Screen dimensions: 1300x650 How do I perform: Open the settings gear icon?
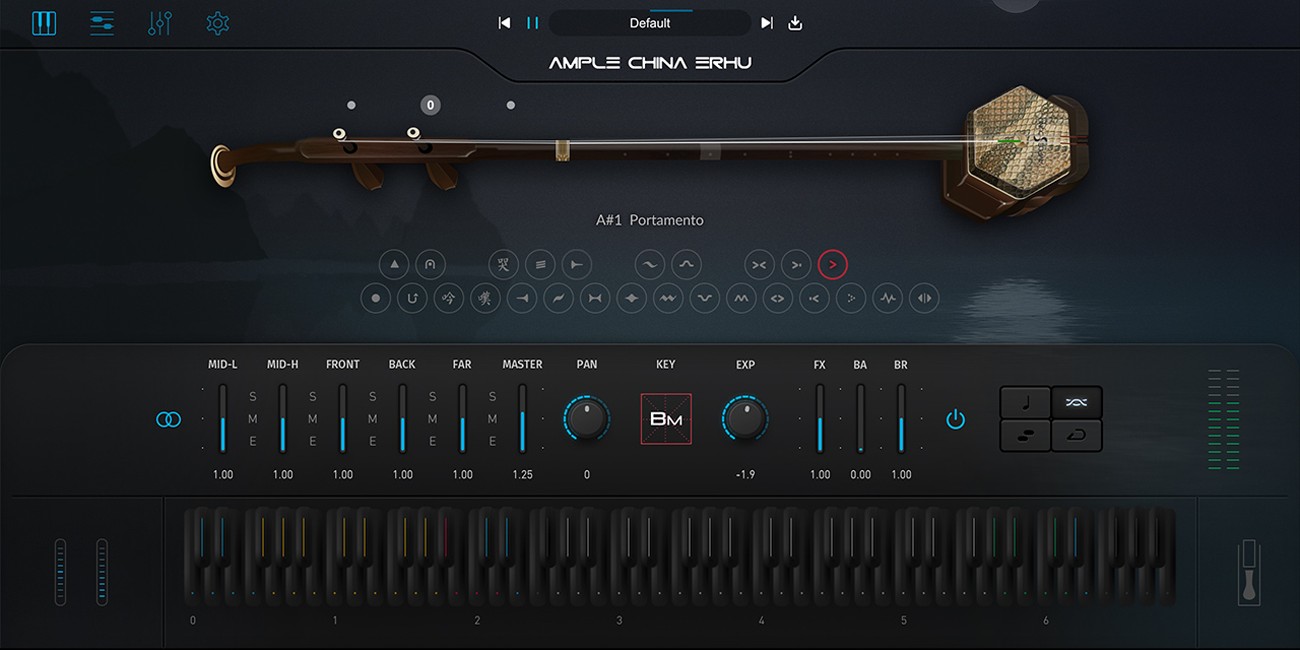click(x=217, y=23)
